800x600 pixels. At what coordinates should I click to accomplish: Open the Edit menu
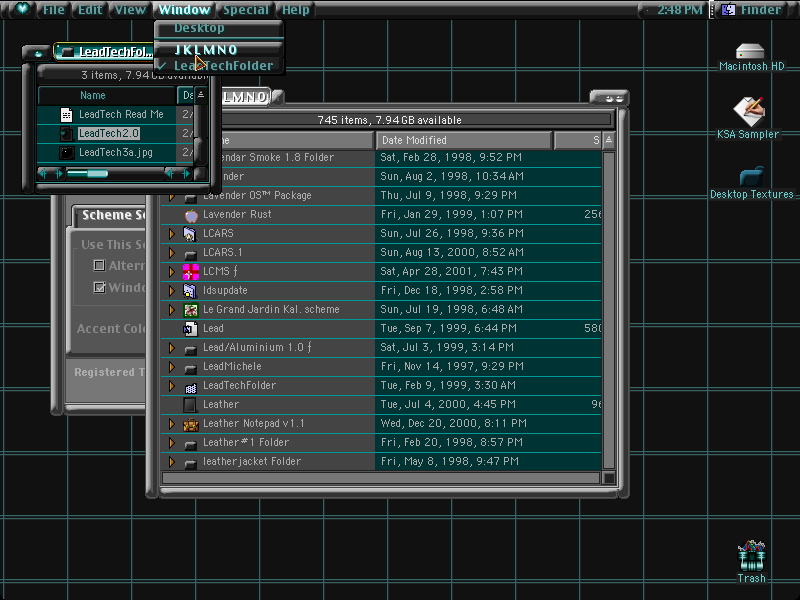point(90,10)
